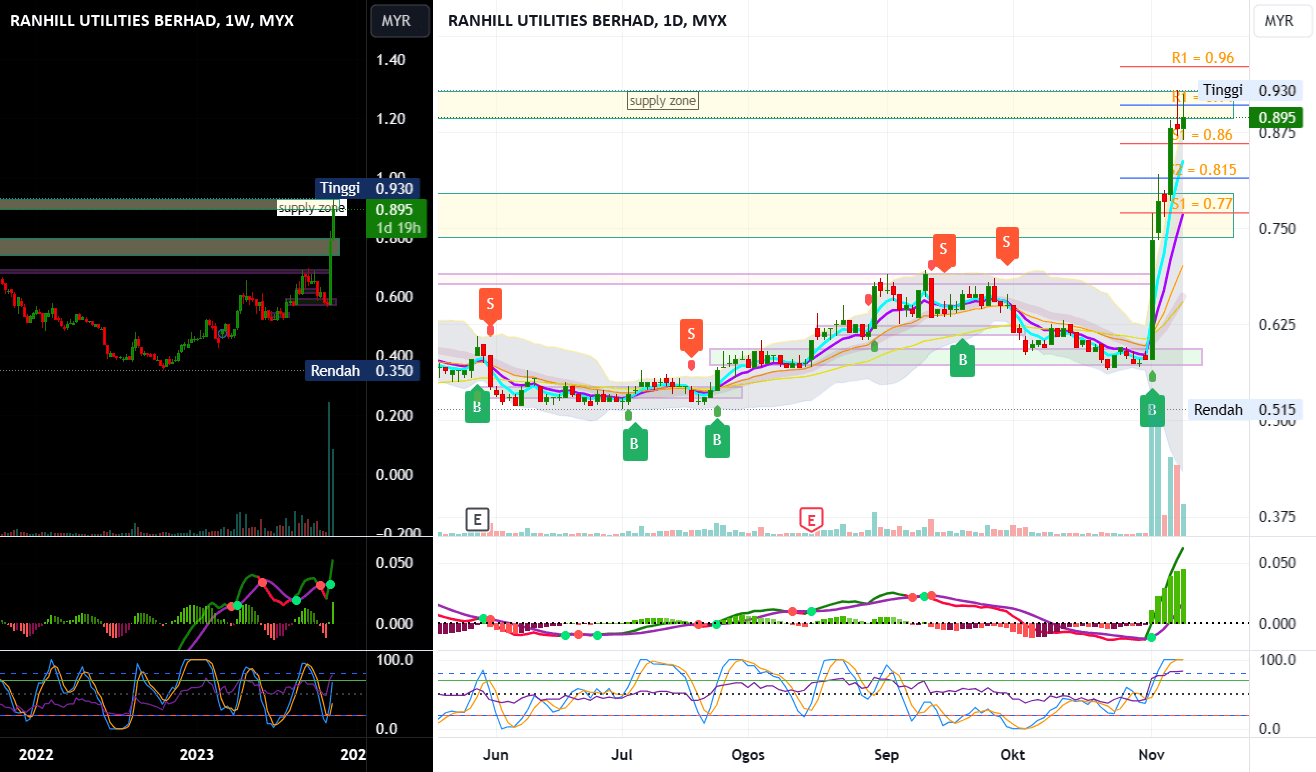Select the 1D Ranhill Utilities chart title

587,21
